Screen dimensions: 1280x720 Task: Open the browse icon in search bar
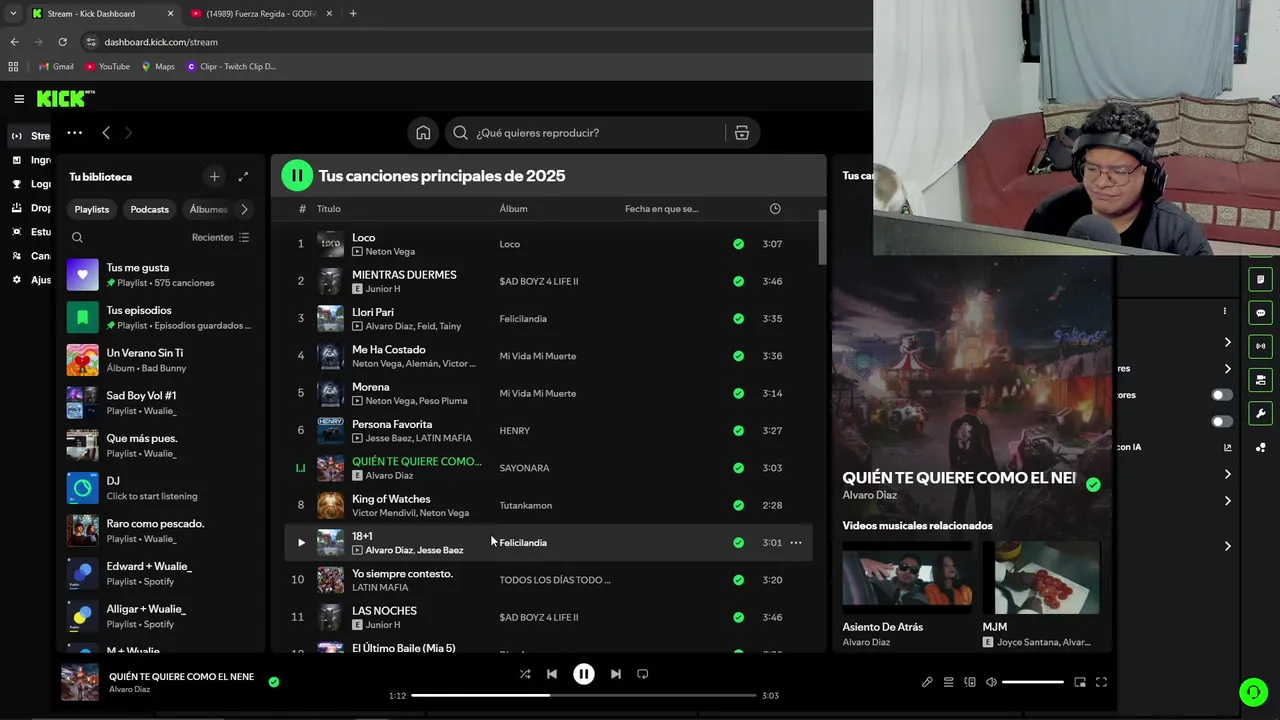coord(742,133)
